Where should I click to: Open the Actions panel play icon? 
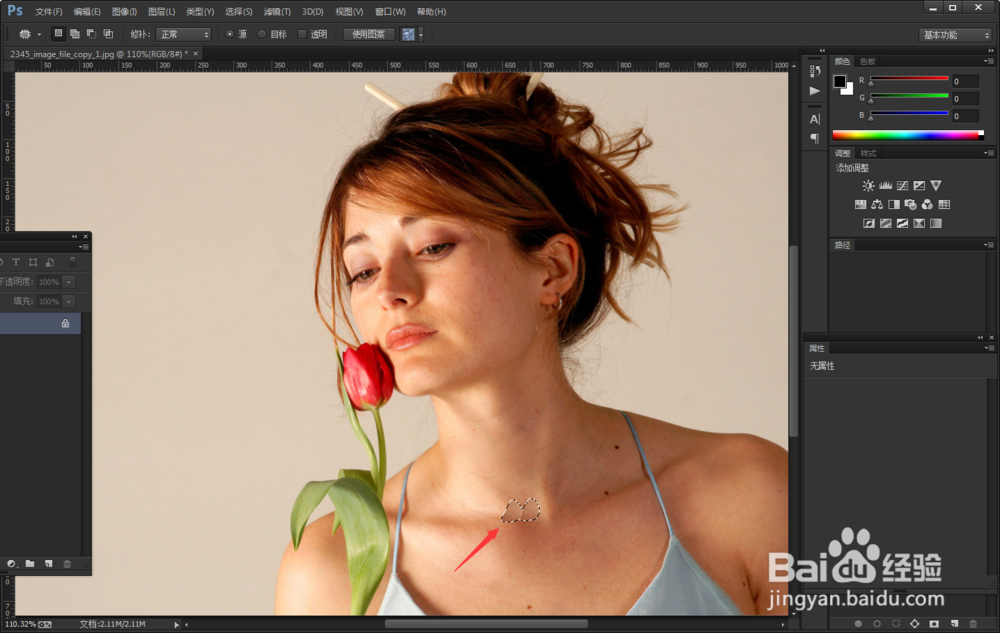click(814, 91)
